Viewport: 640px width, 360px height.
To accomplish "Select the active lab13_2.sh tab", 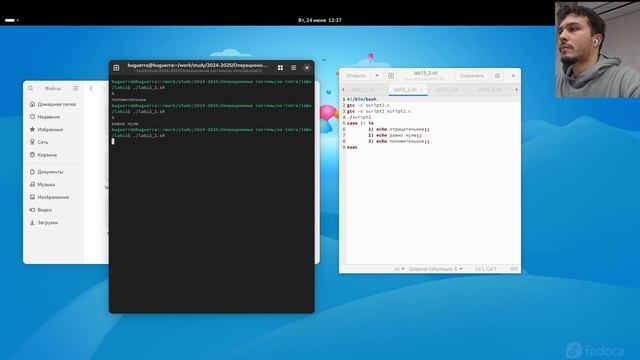I will click(x=404, y=89).
